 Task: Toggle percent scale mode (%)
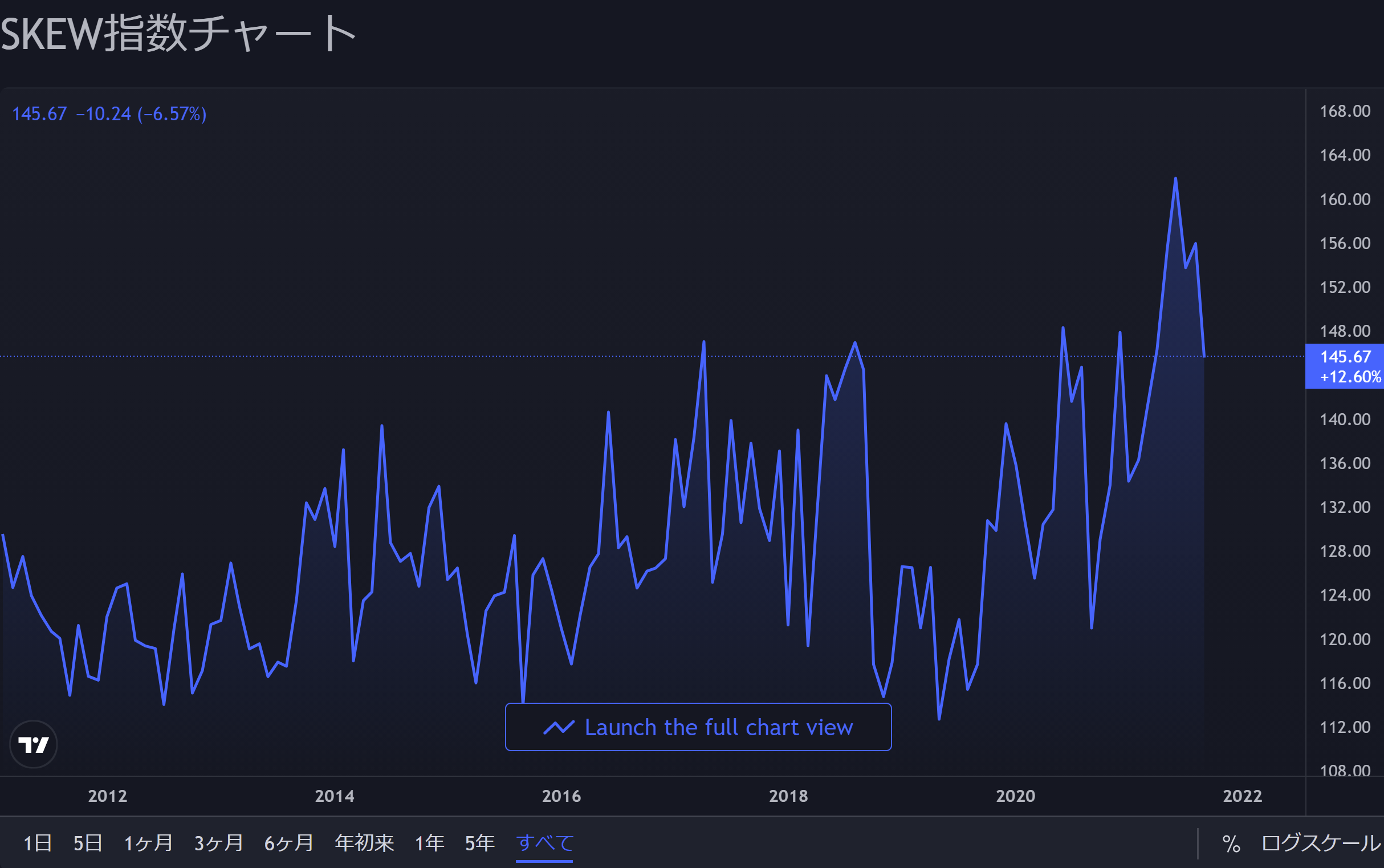(x=1231, y=843)
